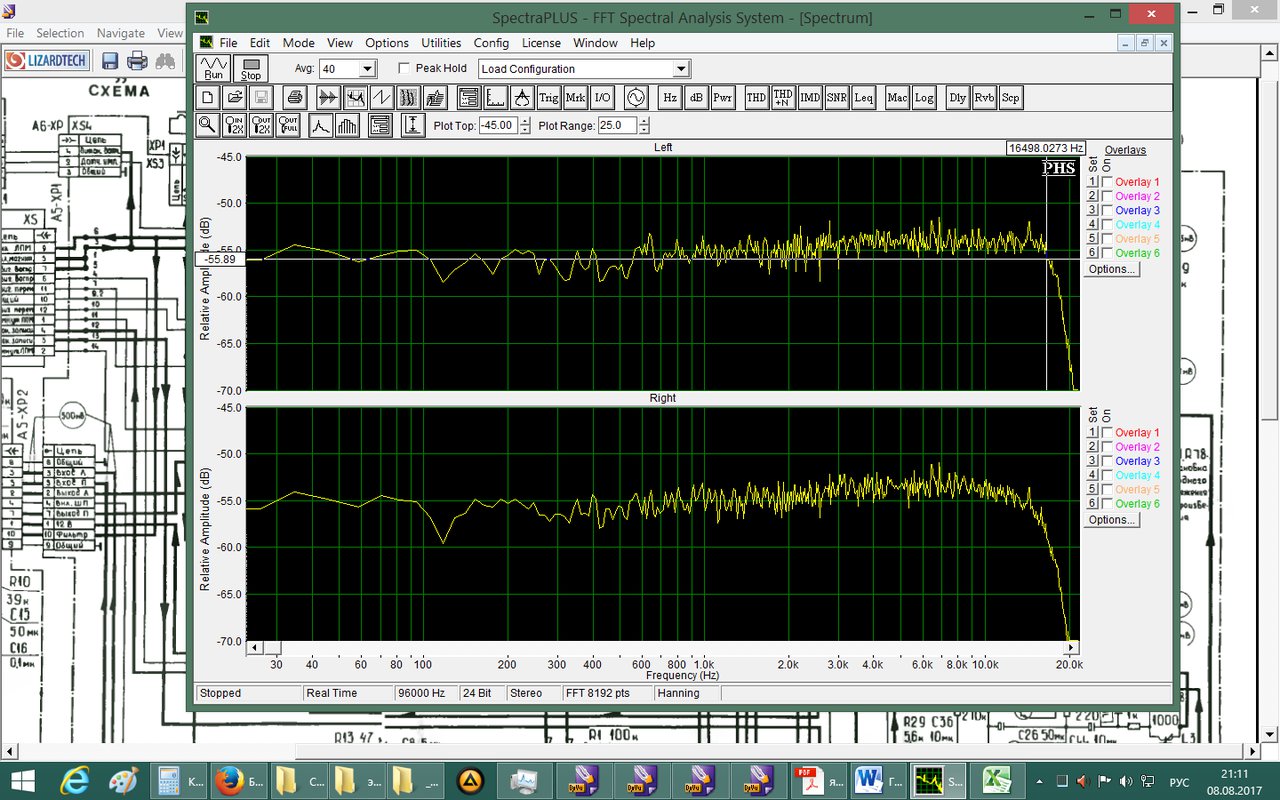The height and width of the screenshot is (800, 1280).
Task: Click right arrow of frequency scrollbar
Action: 1072,647
